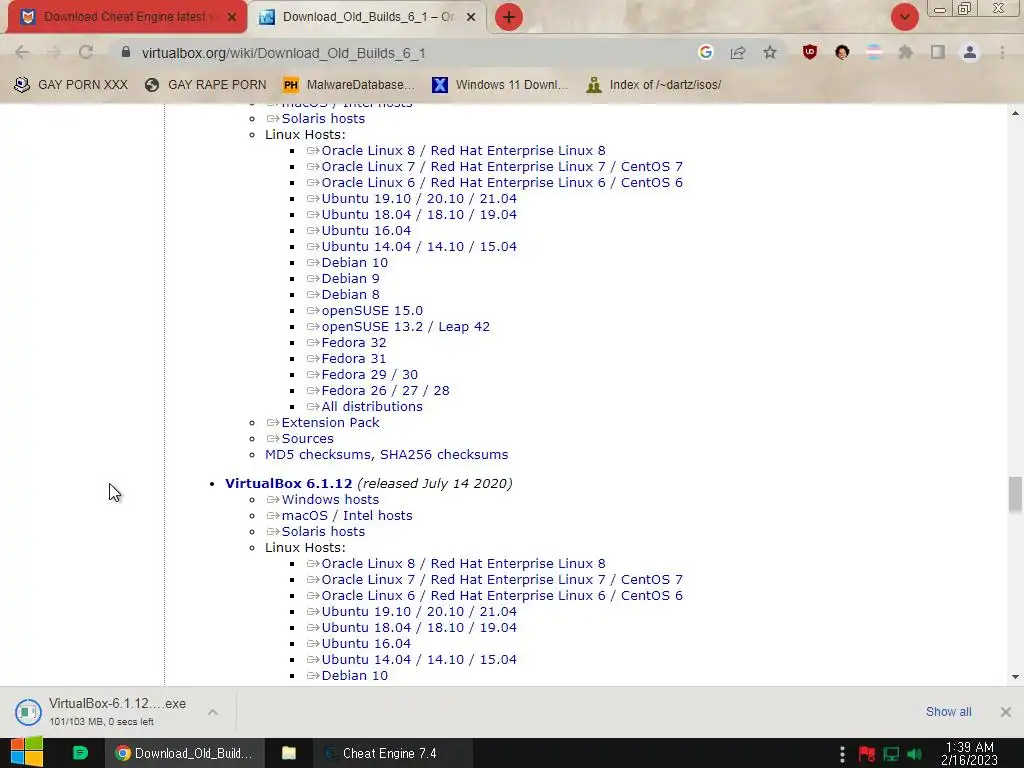Switch to Chrome window in taskbar
This screenshot has height=768, width=1024.
185,753
